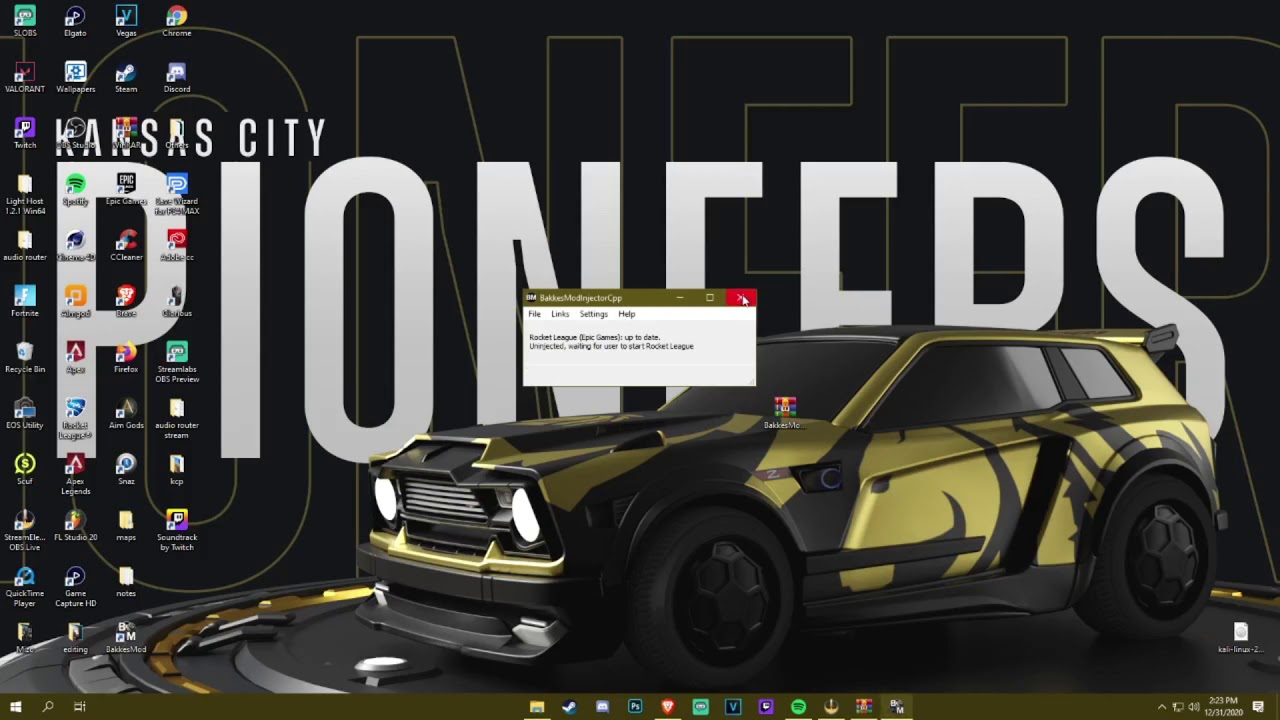Select the Steam desktop shortcut
This screenshot has height=720, width=1280.
click(x=126, y=77)
